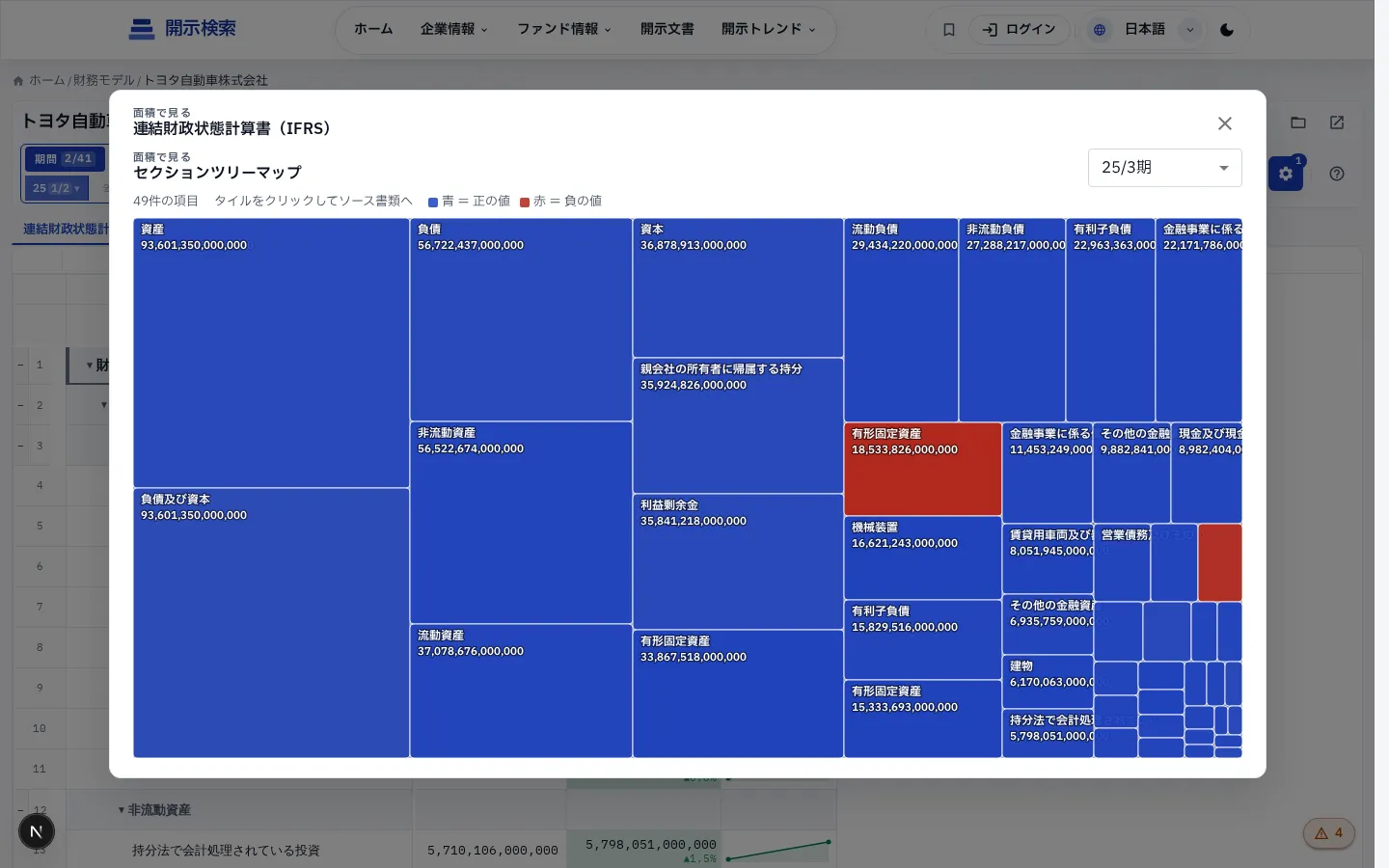
Task: Follow the 財務モデル breadcrumb link
Action: point(104,81)
